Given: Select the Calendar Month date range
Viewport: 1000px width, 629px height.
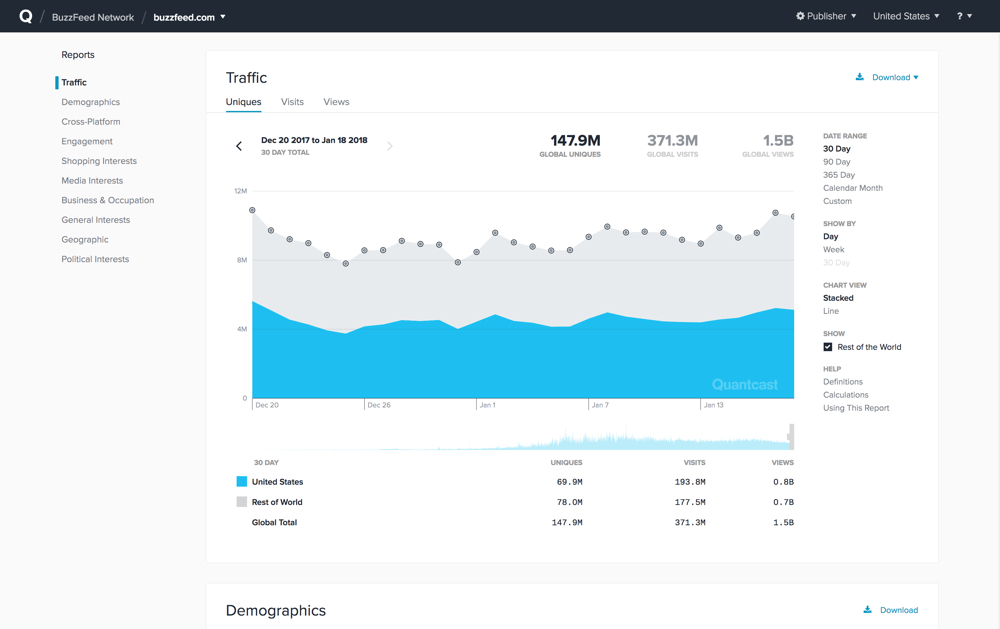Looking at the screenshot, I should tap(853, 188).
